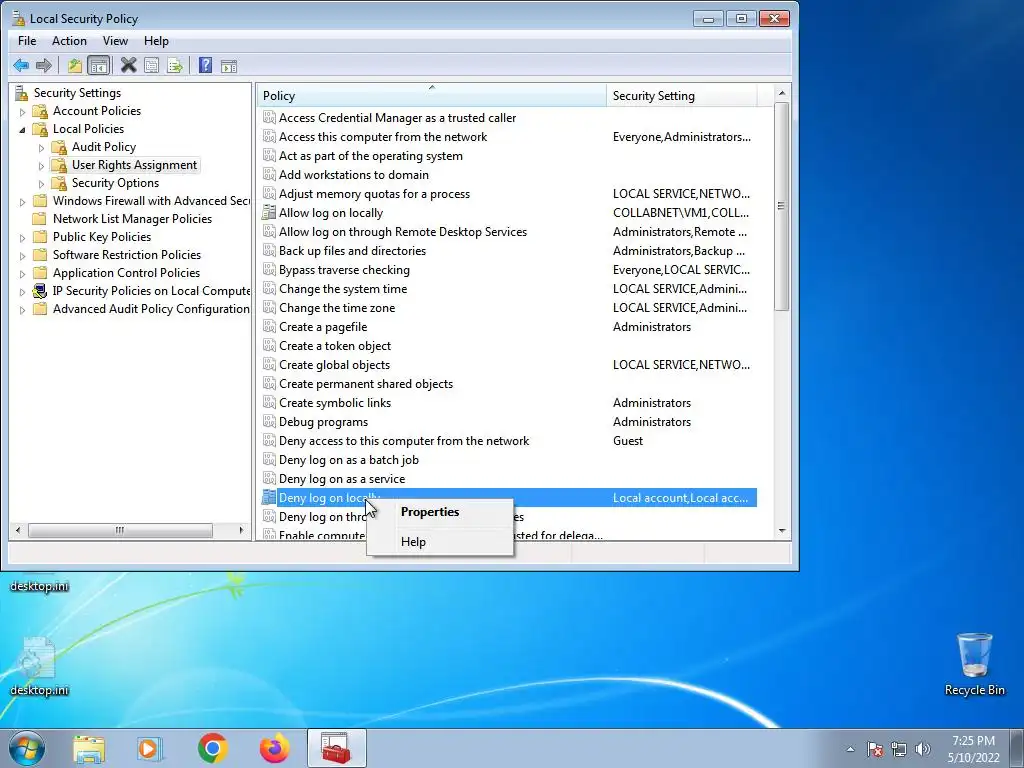The image size is (1024, 768).
Task: Expand the Public Key Policies node
Action: [22, 238]
